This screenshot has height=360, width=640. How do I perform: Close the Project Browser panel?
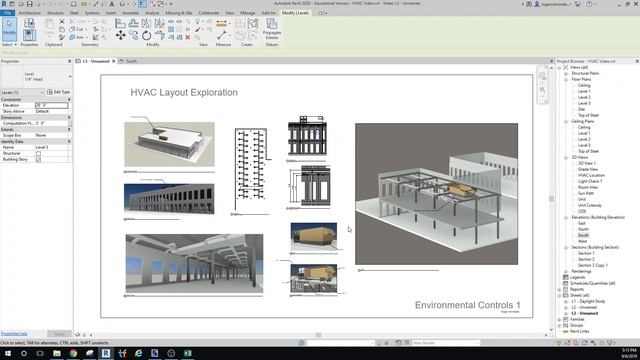pos(637,61)
